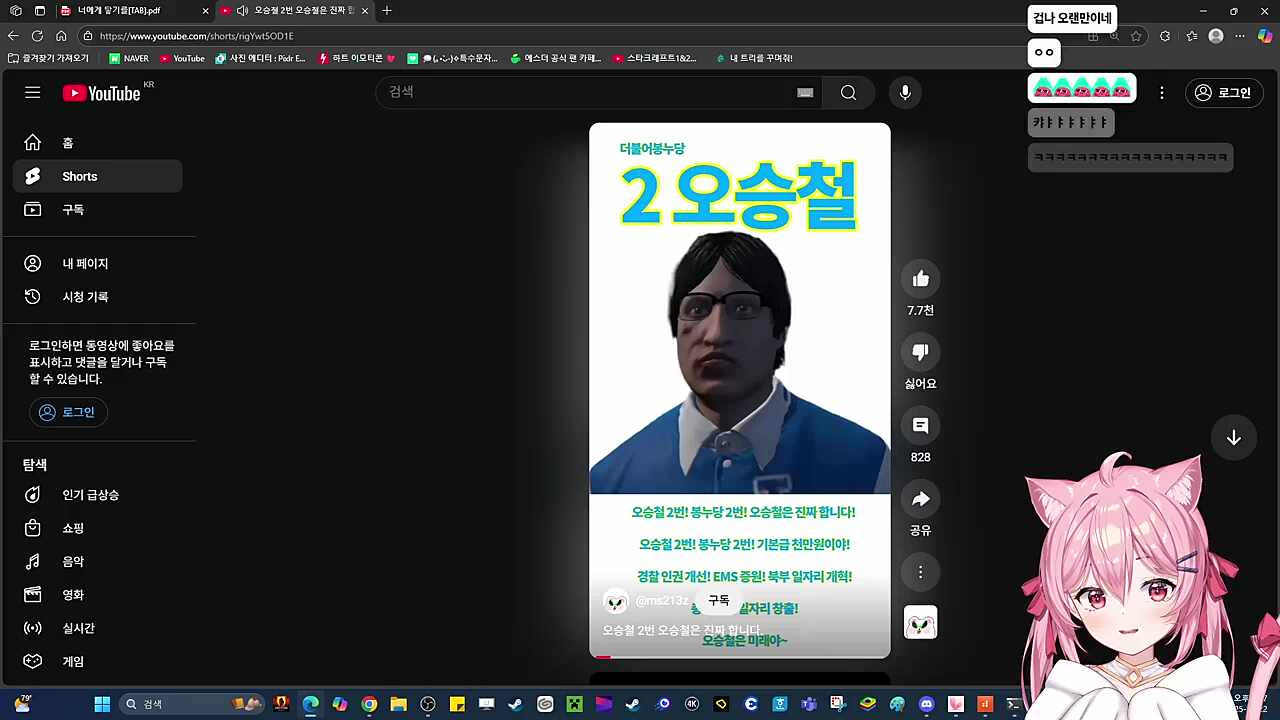This screenshot has width=1280, height=720.
Task: Open the @ms213z channel link
Action: point(662,601)
